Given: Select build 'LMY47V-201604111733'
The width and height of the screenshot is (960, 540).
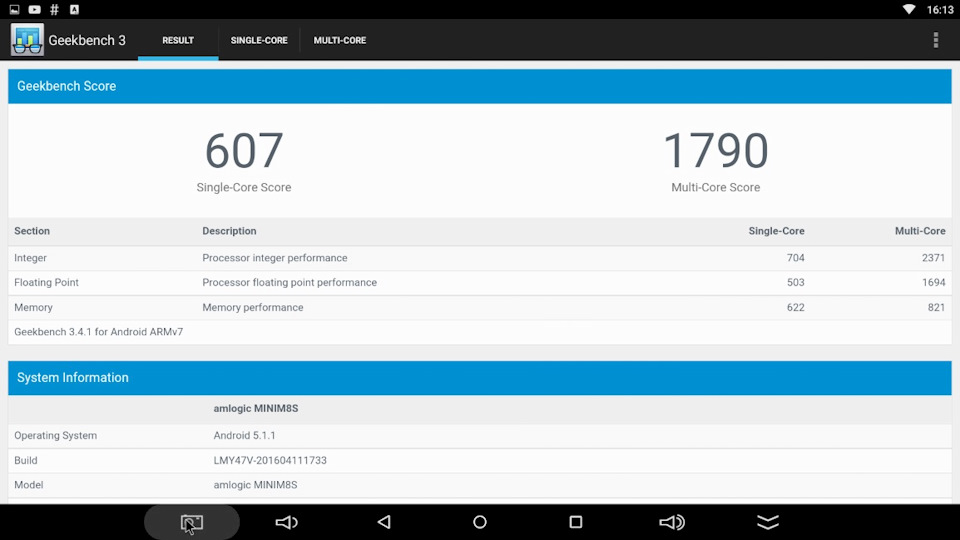Looking at the screenshot, I should click(x=270, y=460).
